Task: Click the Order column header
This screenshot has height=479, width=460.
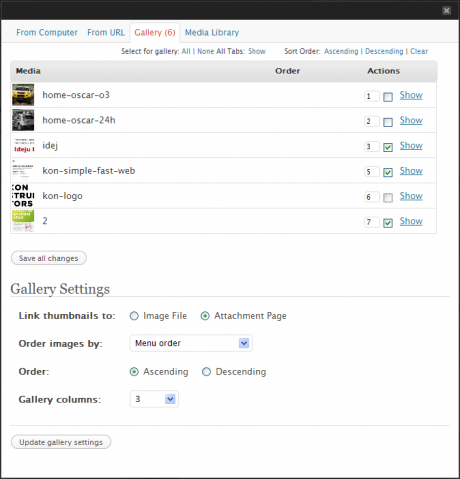Action: point(288,71)
